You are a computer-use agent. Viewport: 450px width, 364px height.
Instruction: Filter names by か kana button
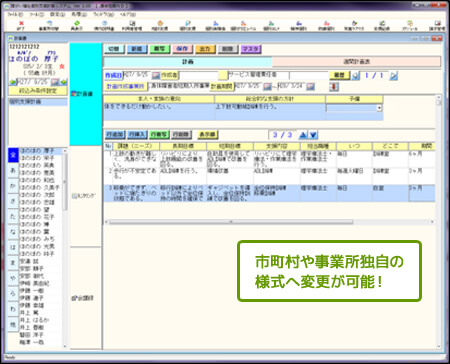pos(13,186)
